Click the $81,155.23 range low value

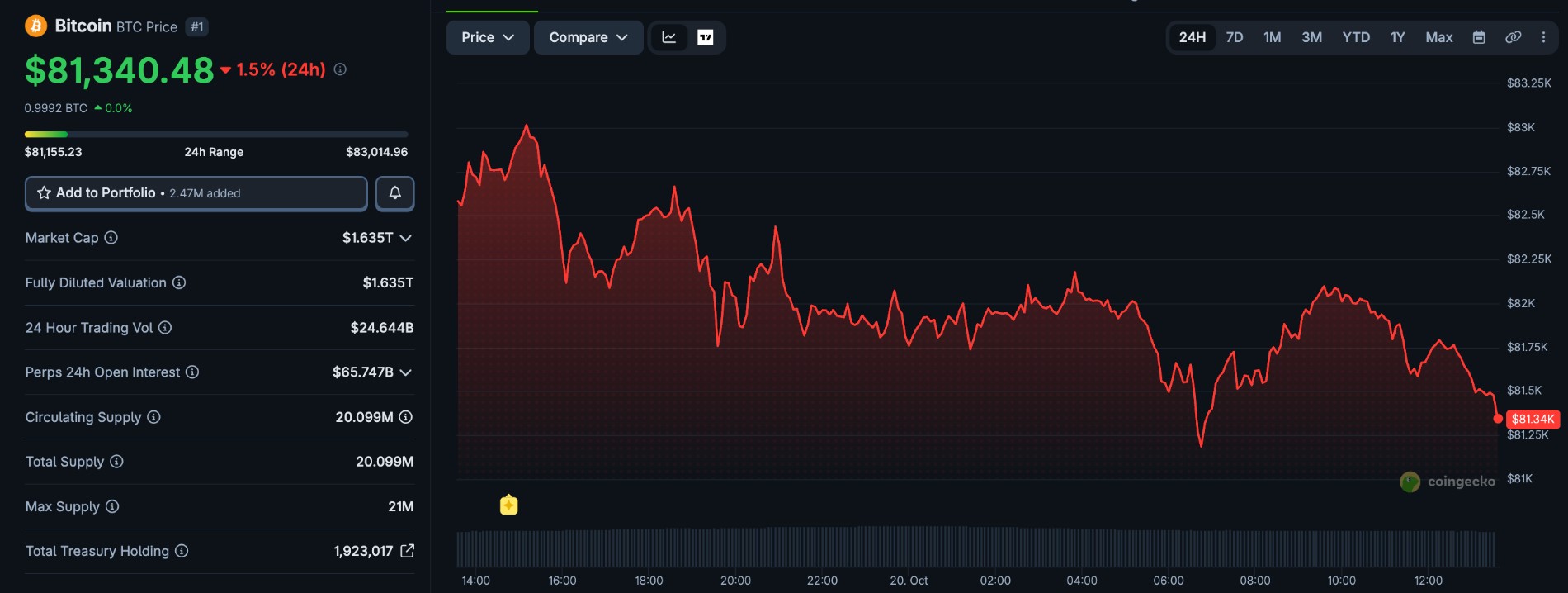(54, 152)
